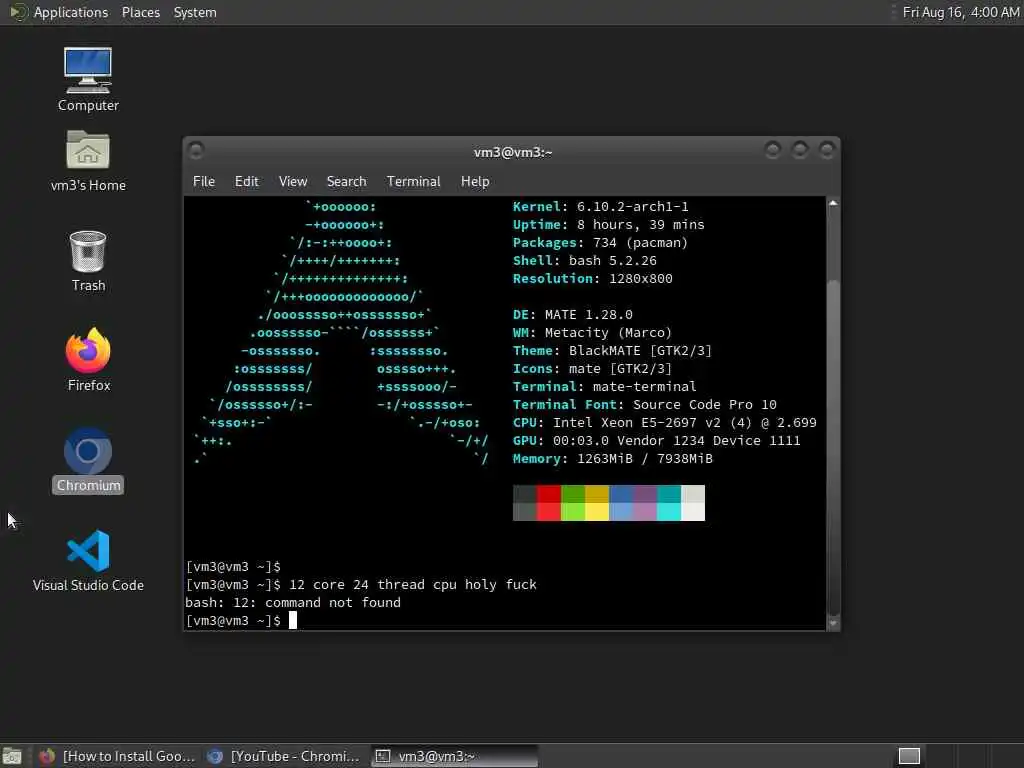Click the active terminal prompt cursor line
This screenshot has height=768, width=1024.
[242, 620]
